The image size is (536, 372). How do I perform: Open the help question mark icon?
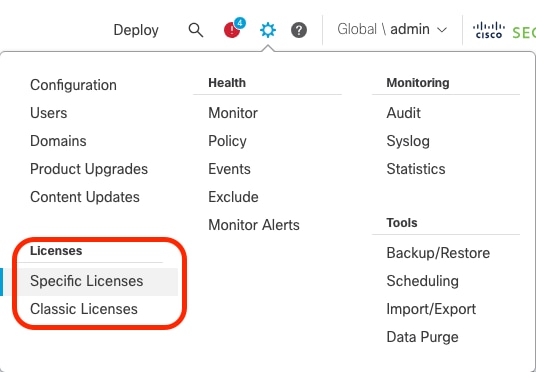click(x=299, y=30)
